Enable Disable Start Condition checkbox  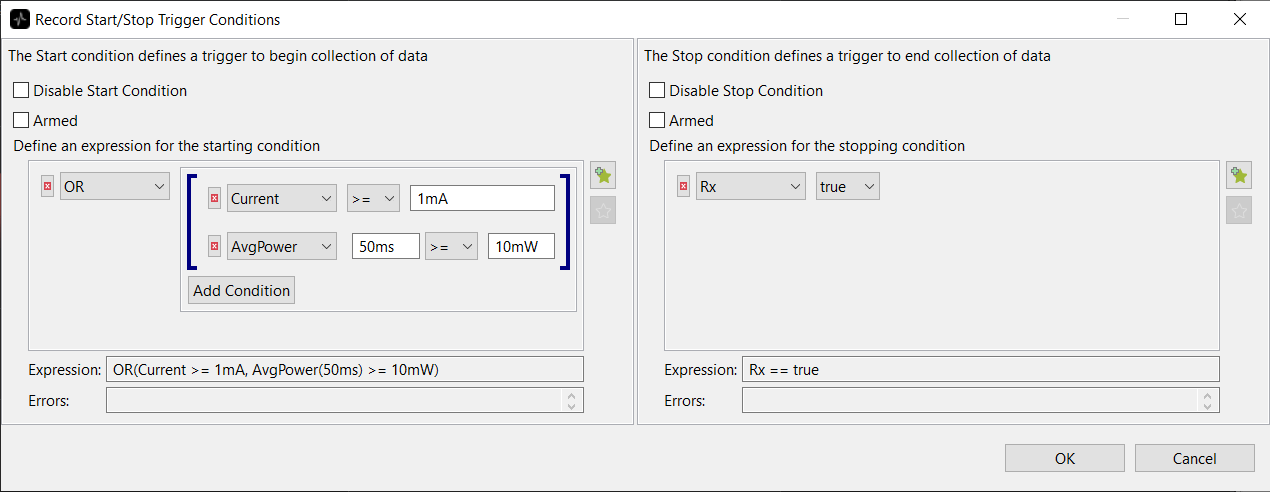pyautogui.click(x=22, y=91)
